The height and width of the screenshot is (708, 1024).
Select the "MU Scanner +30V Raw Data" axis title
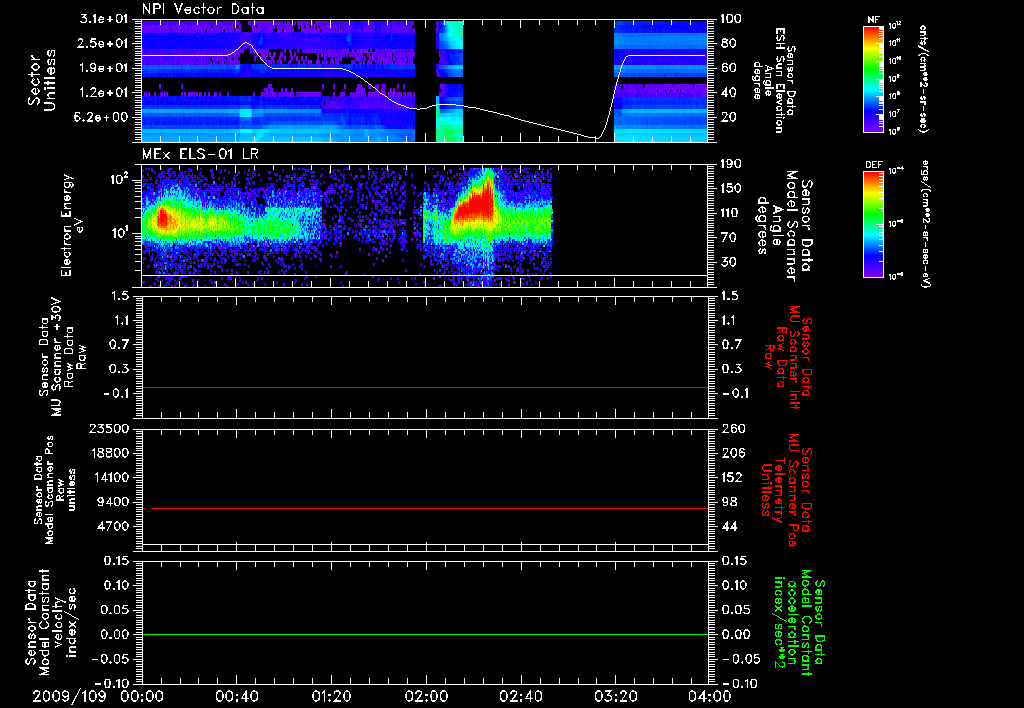pos(62,358)
